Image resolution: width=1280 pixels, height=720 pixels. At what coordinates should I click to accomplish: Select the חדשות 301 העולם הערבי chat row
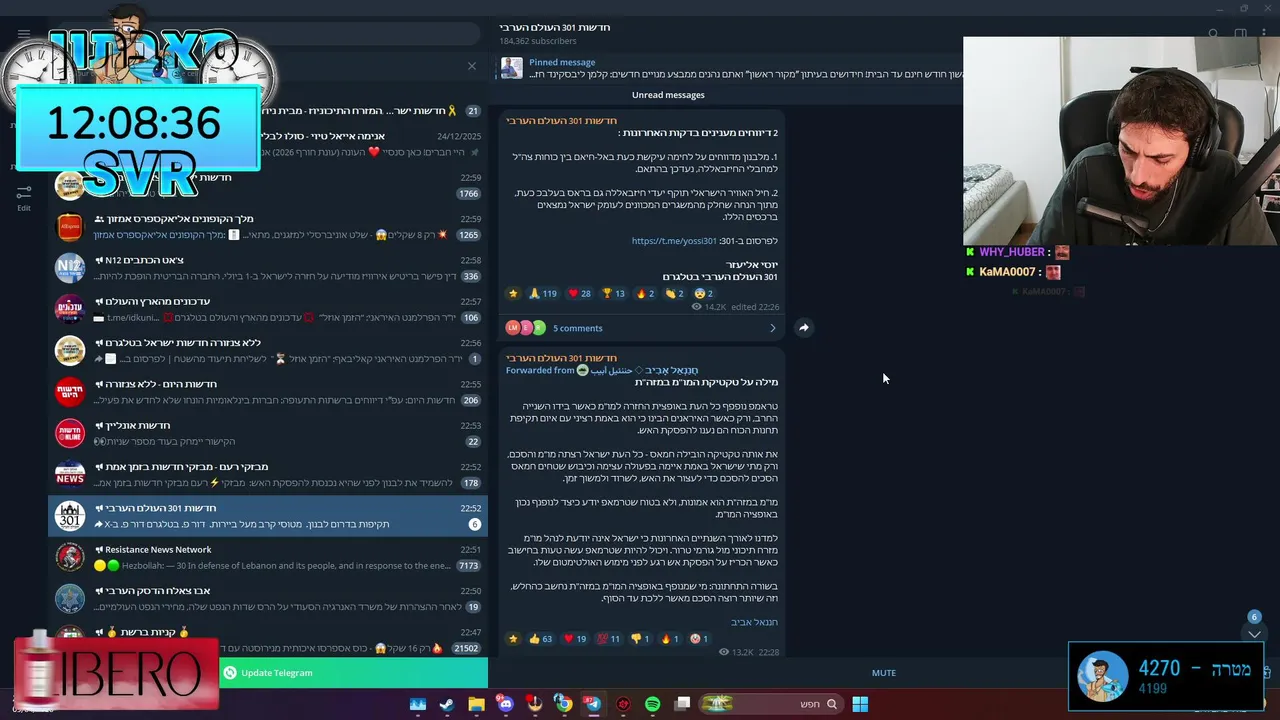click(268, 516)
